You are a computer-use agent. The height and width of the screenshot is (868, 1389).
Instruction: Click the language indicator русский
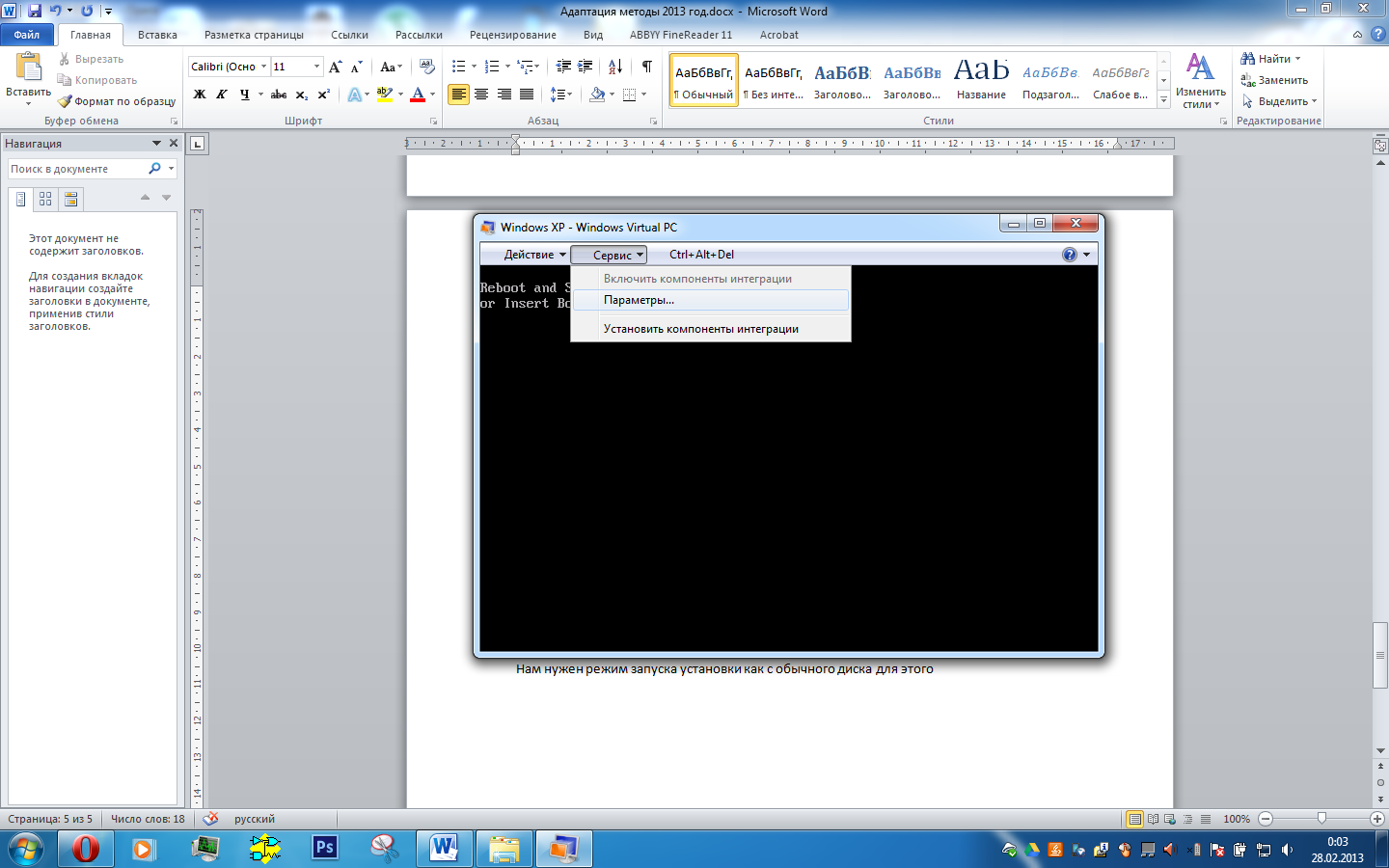[x=255, y=819]
